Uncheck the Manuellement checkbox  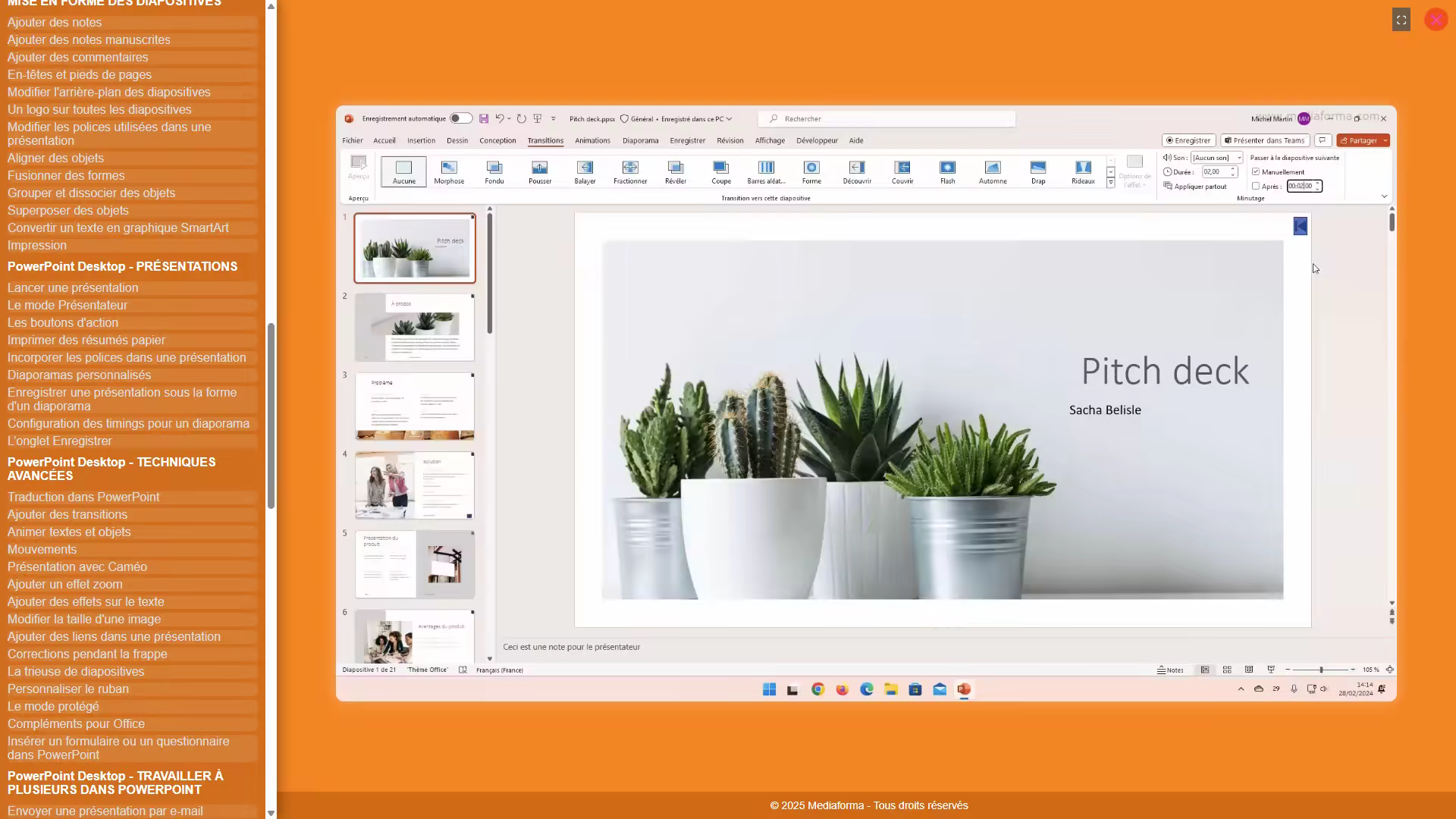point(1256,172)
